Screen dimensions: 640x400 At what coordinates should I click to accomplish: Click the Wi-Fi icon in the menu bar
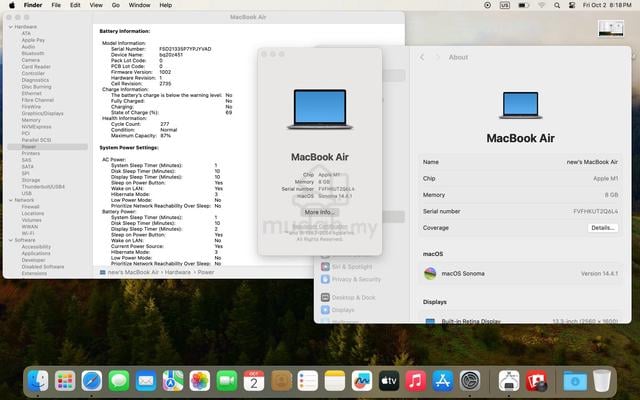click(542, 5)
